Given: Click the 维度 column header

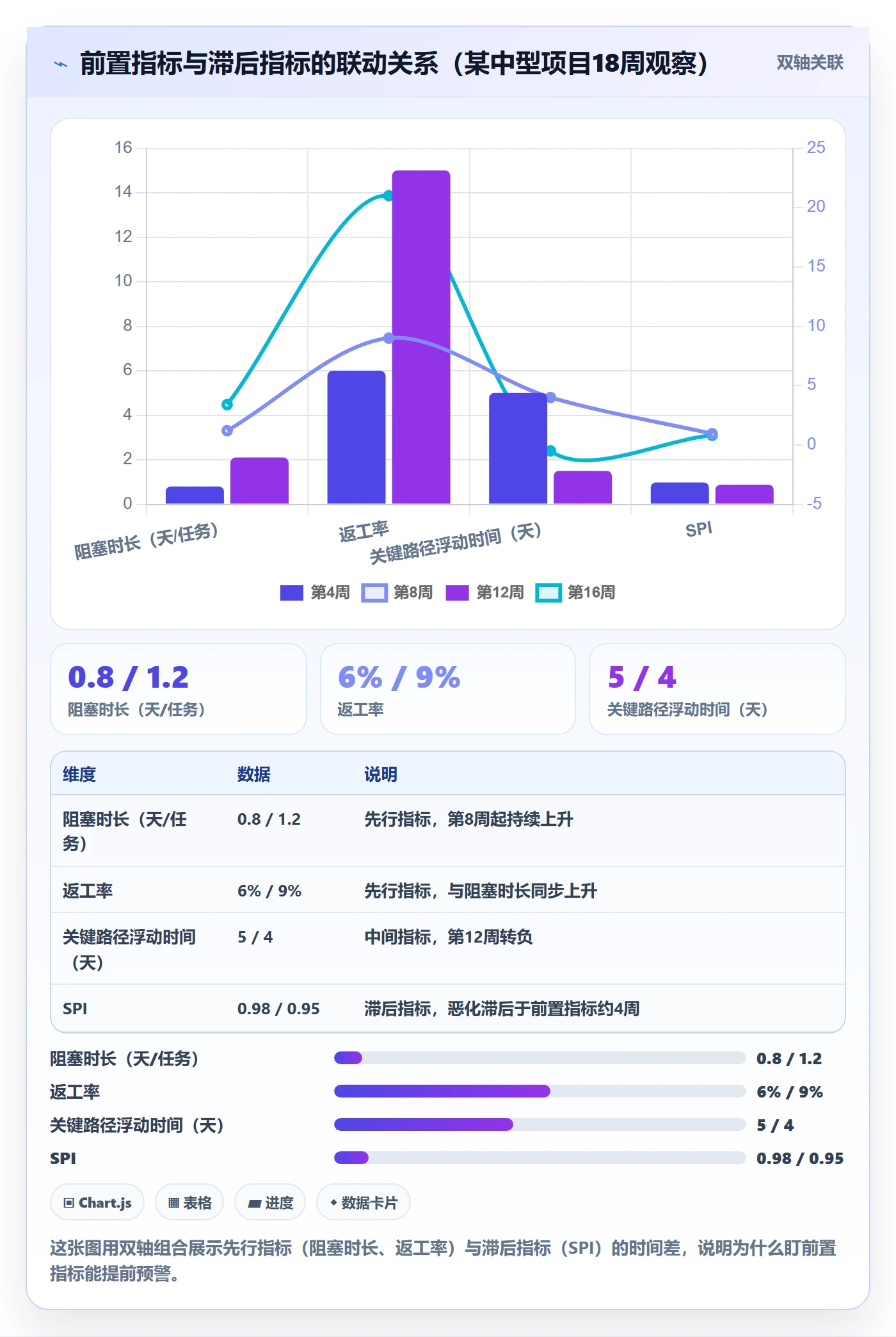Looking at the screenshot, I should (x=79, y=774).
